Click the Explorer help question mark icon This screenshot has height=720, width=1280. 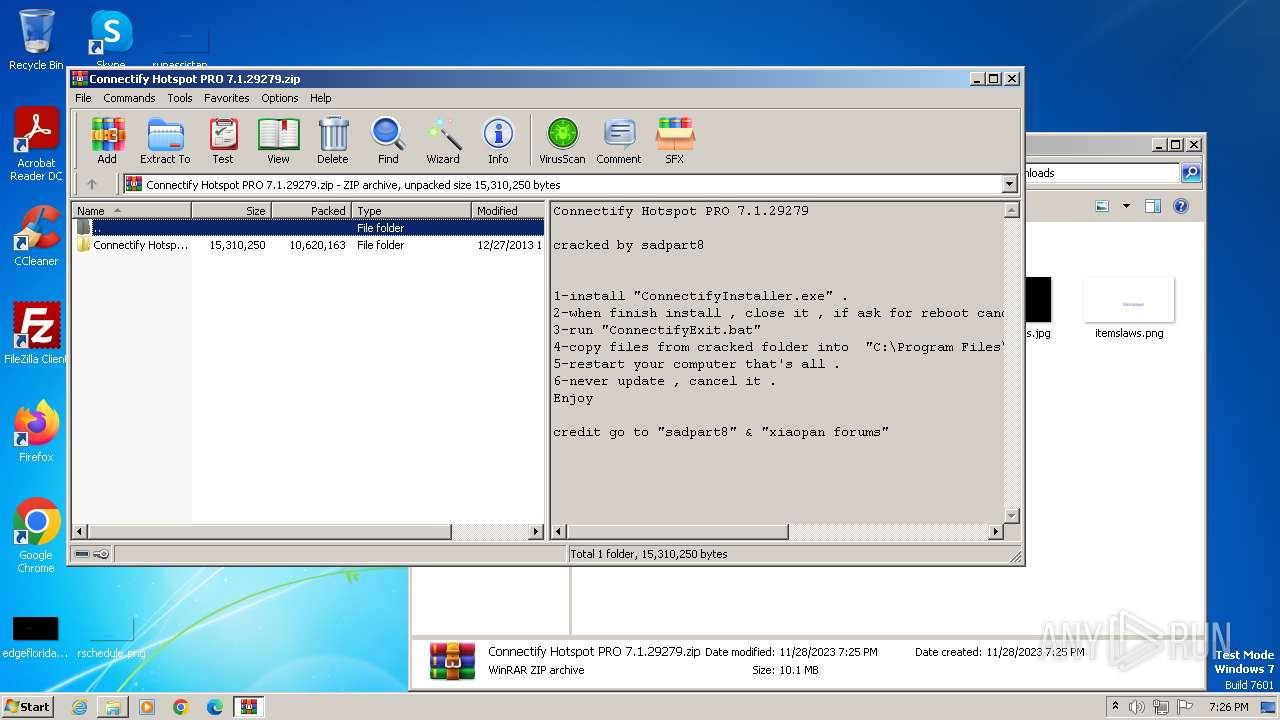click(1180, 206)
